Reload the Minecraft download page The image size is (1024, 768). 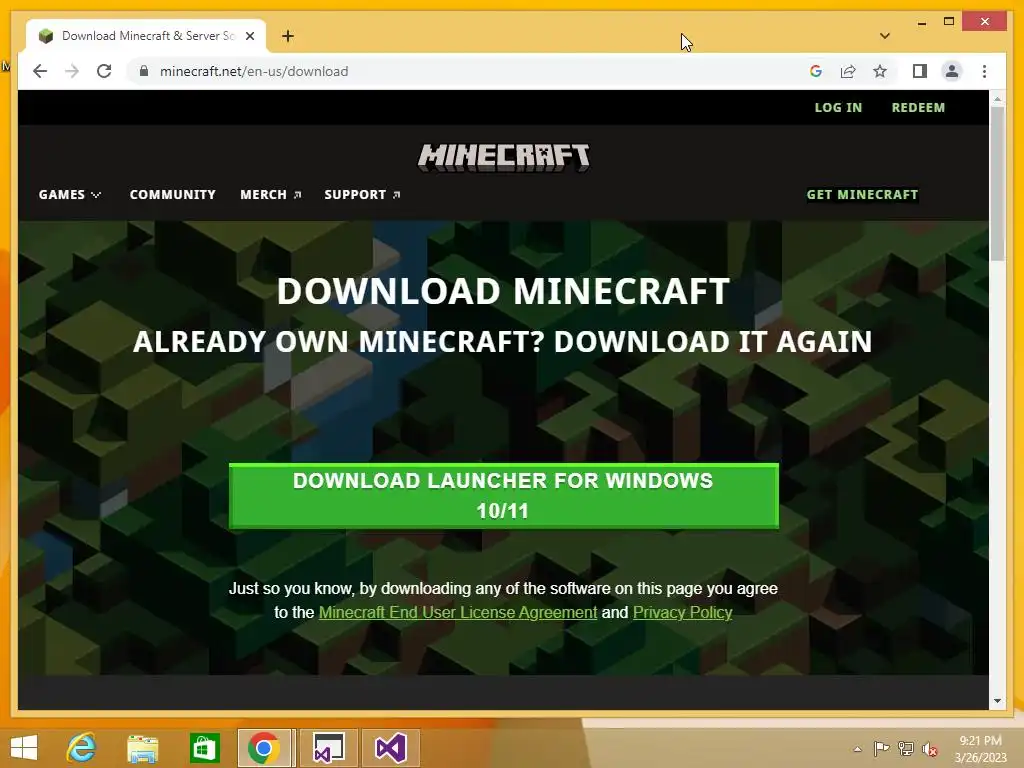click(104, 71)
